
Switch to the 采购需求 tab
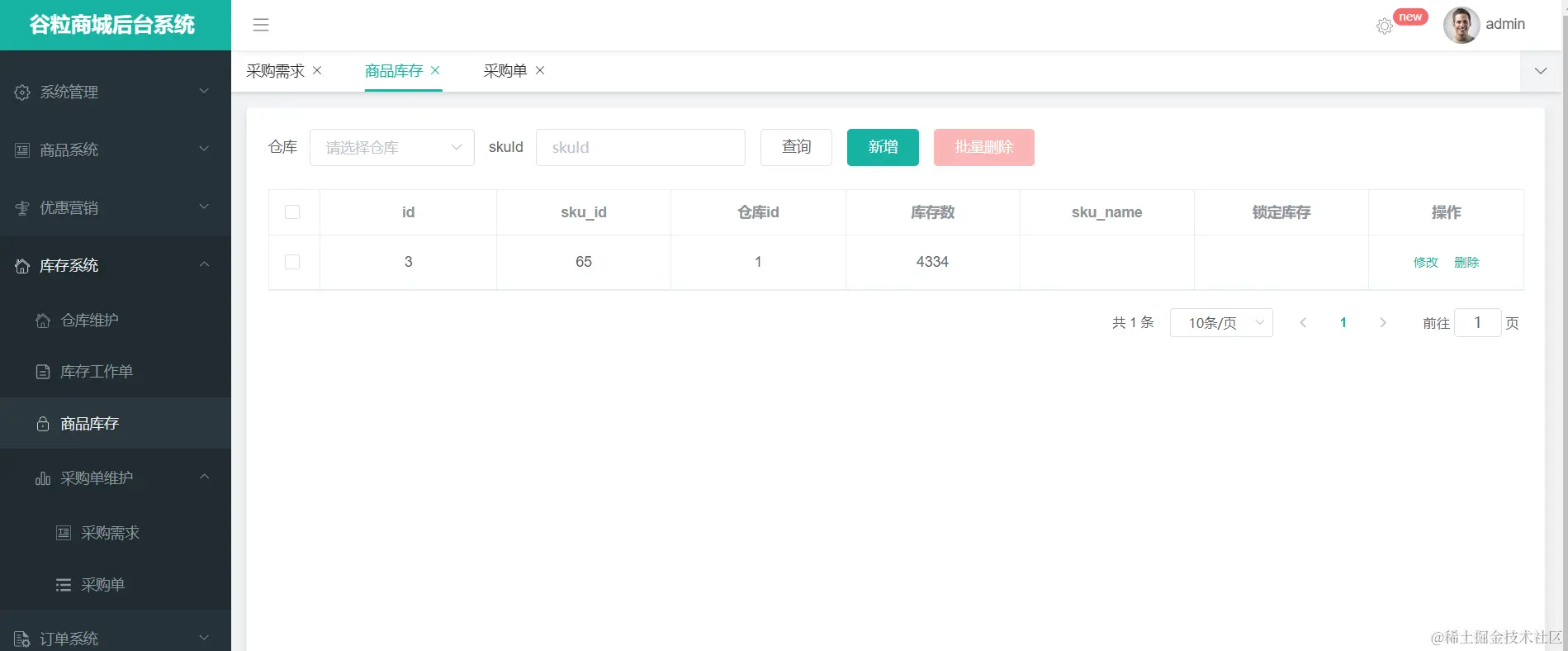275,71
